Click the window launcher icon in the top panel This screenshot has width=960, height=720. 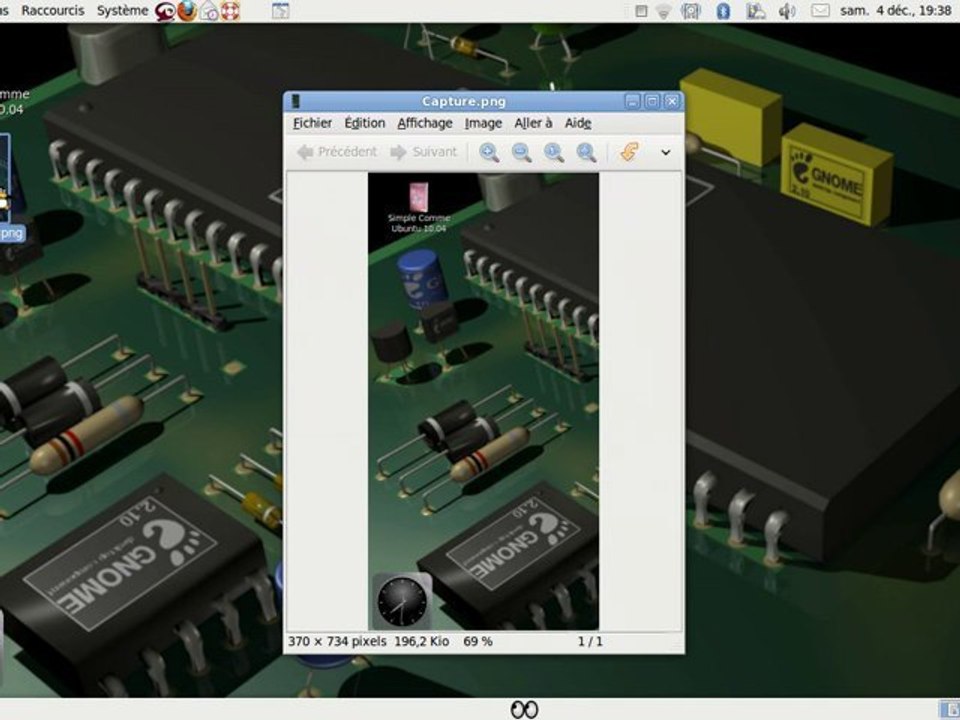pyautogui.click(x=280, y=10)
